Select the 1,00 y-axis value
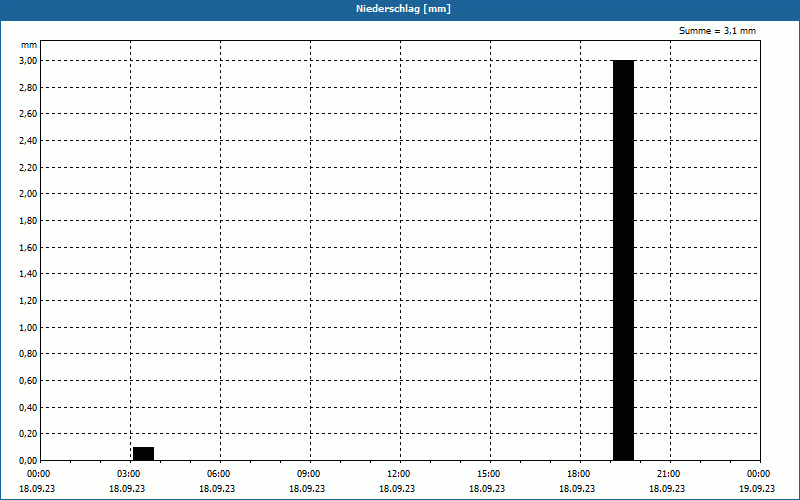The image size is (800, 500). (x=28, y=328)
